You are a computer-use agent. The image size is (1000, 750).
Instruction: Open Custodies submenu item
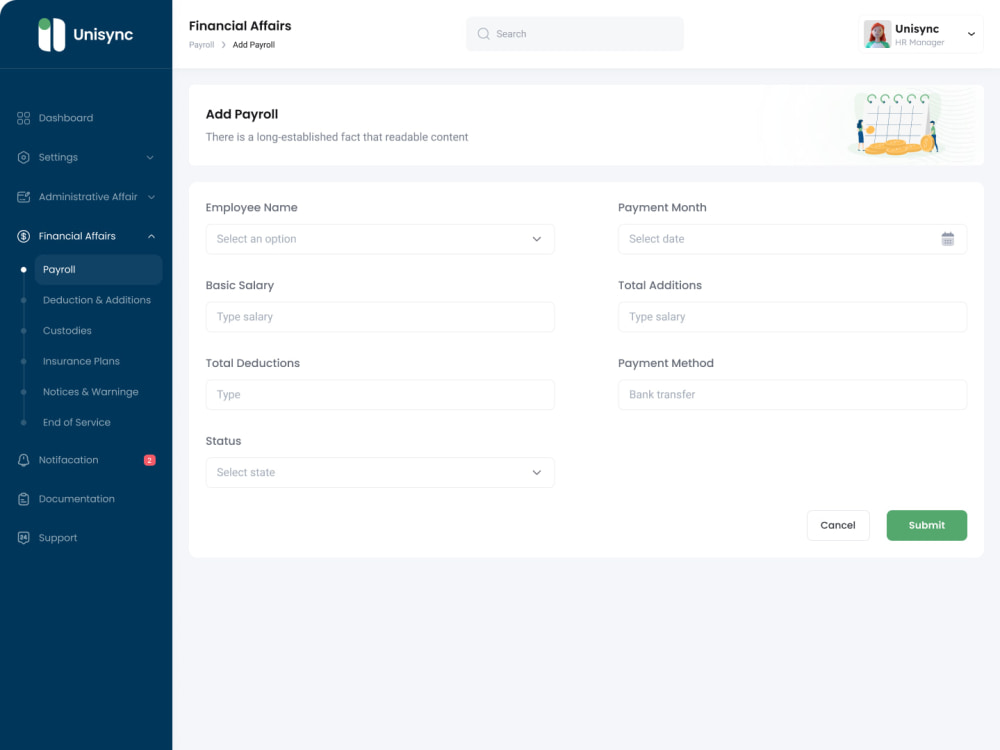[67, 331]
